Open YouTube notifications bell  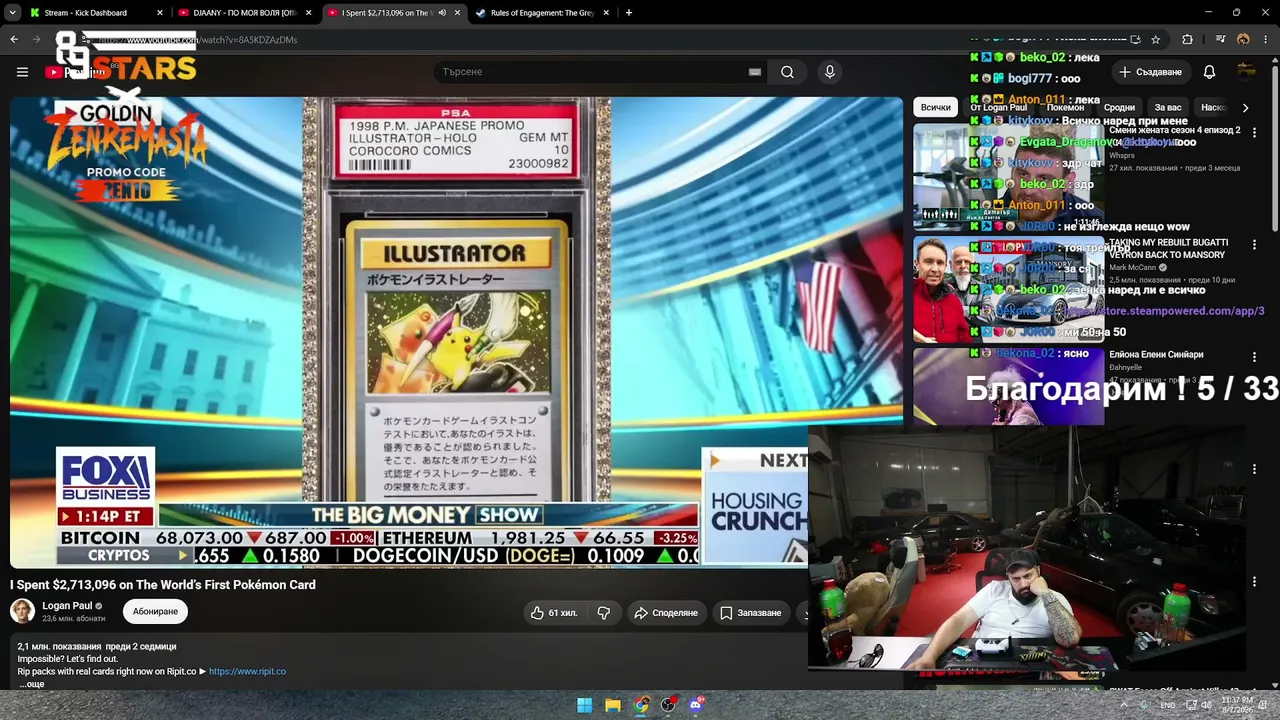pos(1209,72)
